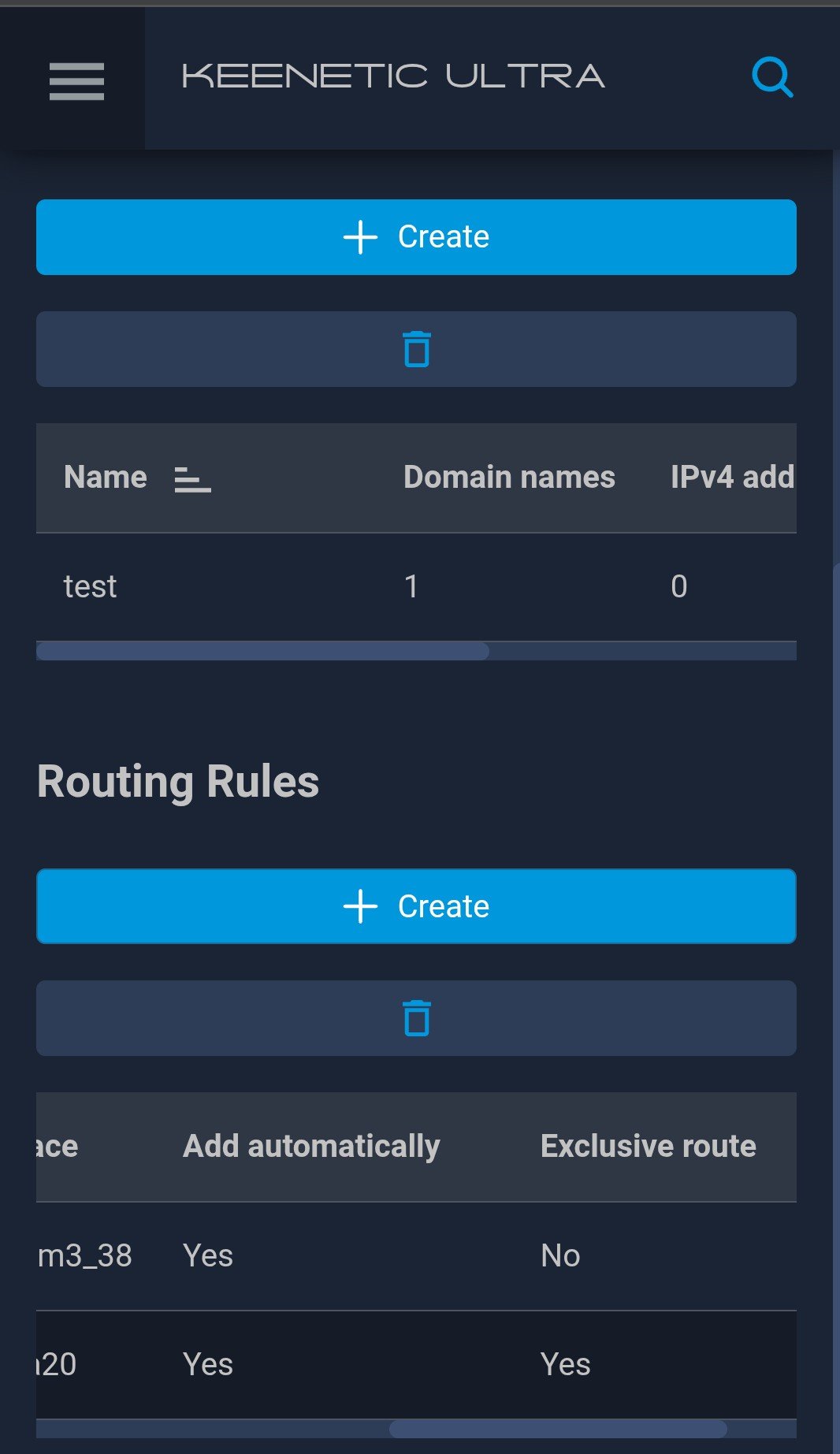Click the IPv4 addresses column header

[731, 478]
